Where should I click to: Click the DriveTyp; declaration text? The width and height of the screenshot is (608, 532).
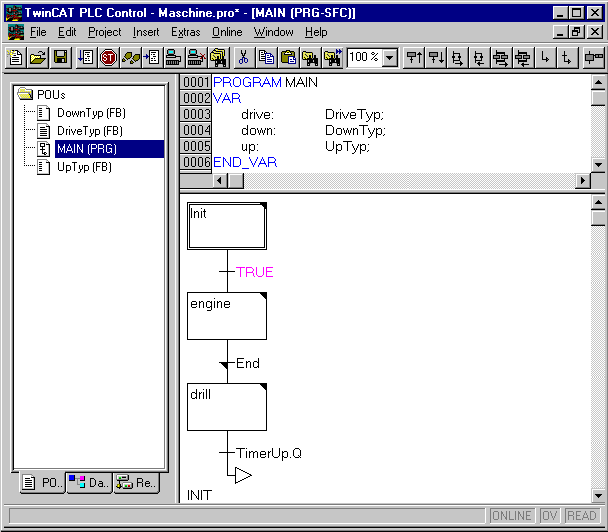pos(354,114)
